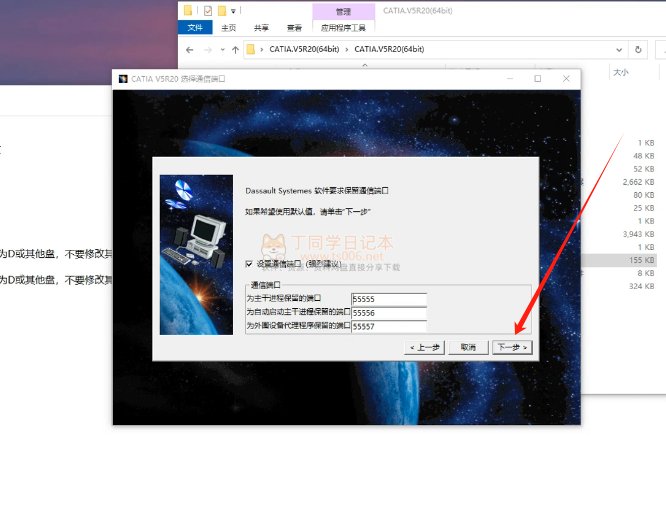Click the last CATIA.V5R20(64bit) breadcrumb segment
Screen dimensions: 666x509
coord(389,49)
